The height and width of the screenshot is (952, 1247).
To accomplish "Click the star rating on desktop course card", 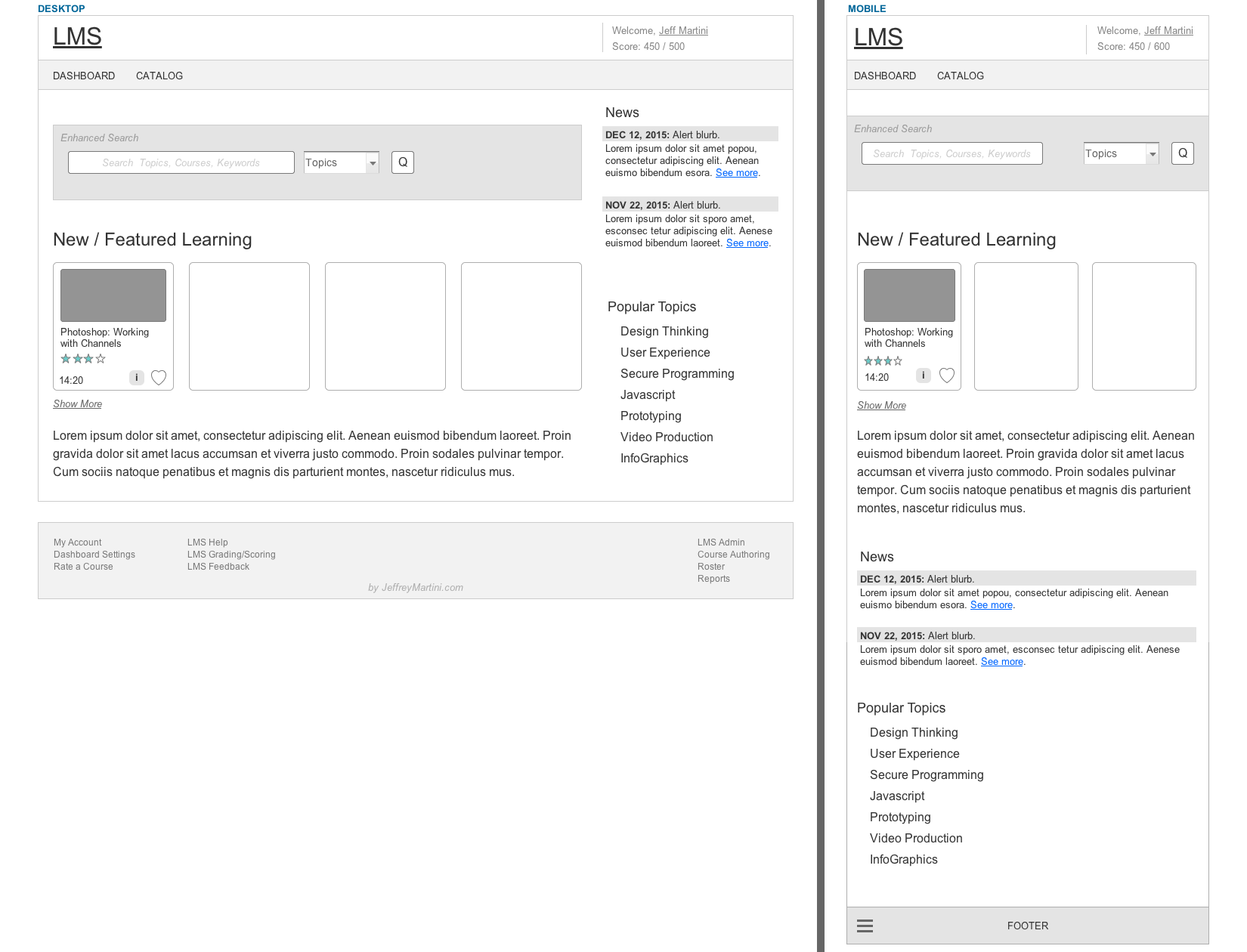I will click(x=83, y=359).
